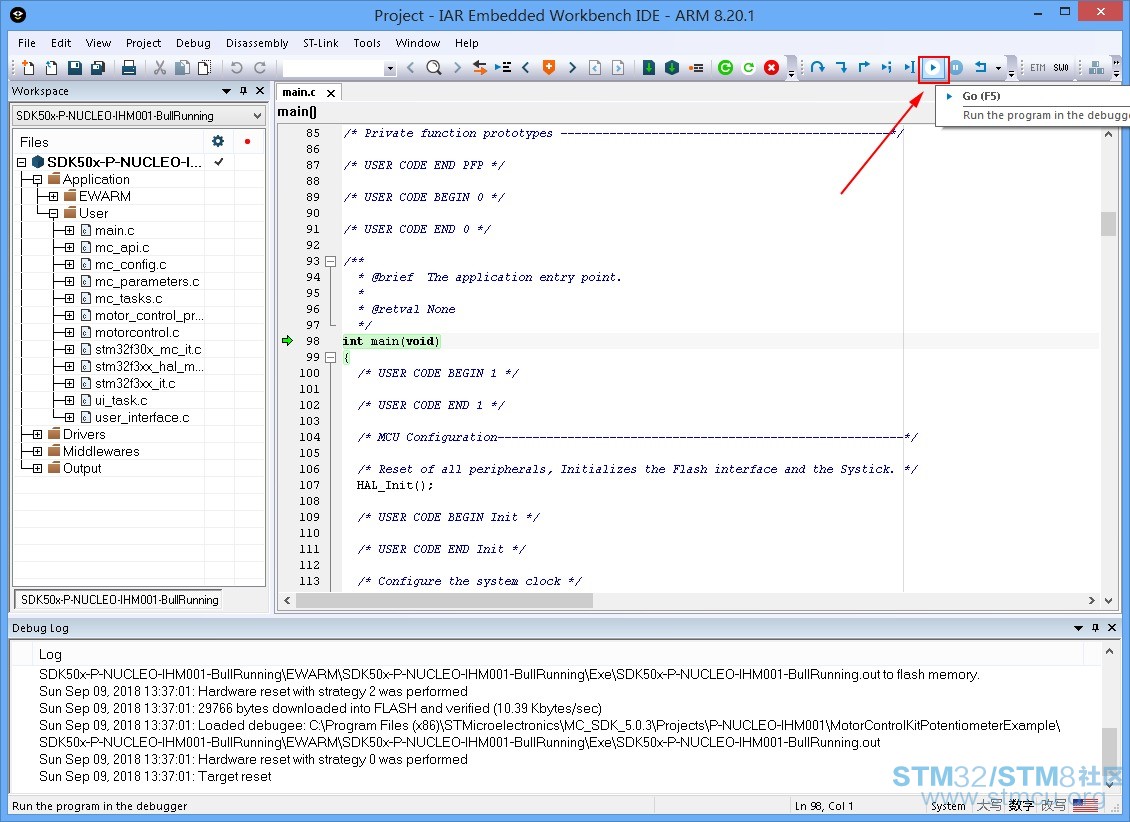This screenshot has height=822, width=1130.
Task: Click the debugger Reset icon
Action: [980, 68]
